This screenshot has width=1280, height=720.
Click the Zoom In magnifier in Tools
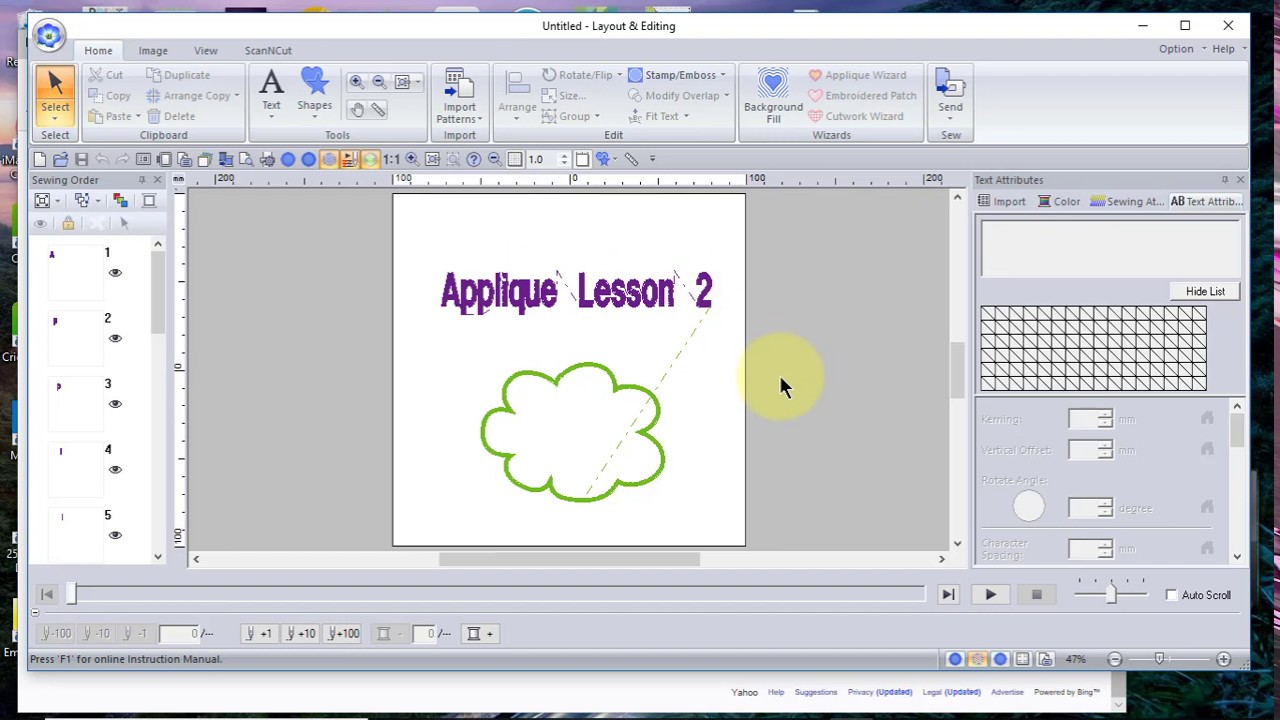tap(357, 82)
